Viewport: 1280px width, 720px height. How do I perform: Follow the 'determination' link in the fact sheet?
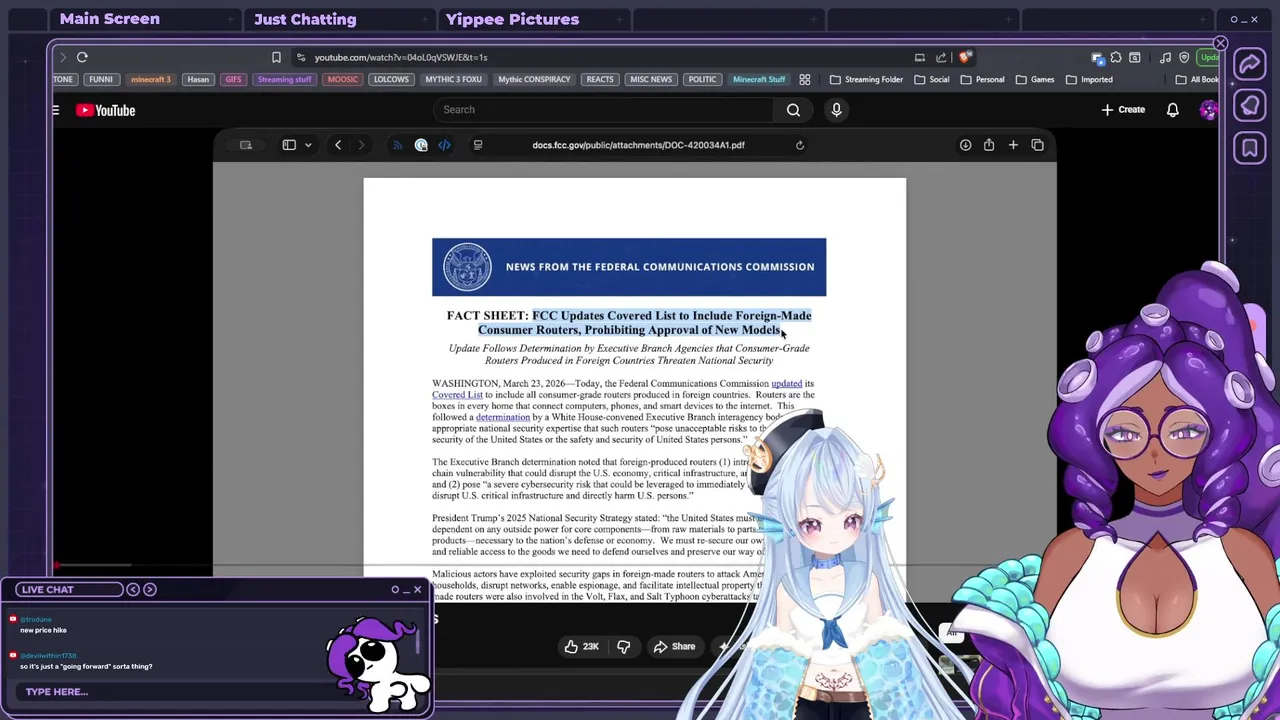(x=503, y=417)
